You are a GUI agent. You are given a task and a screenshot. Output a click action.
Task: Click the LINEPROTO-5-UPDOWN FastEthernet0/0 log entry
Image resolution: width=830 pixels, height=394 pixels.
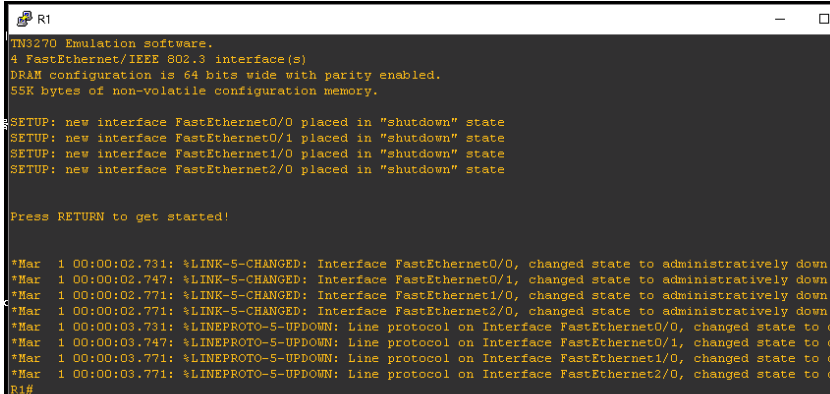[x=420, y=327]
